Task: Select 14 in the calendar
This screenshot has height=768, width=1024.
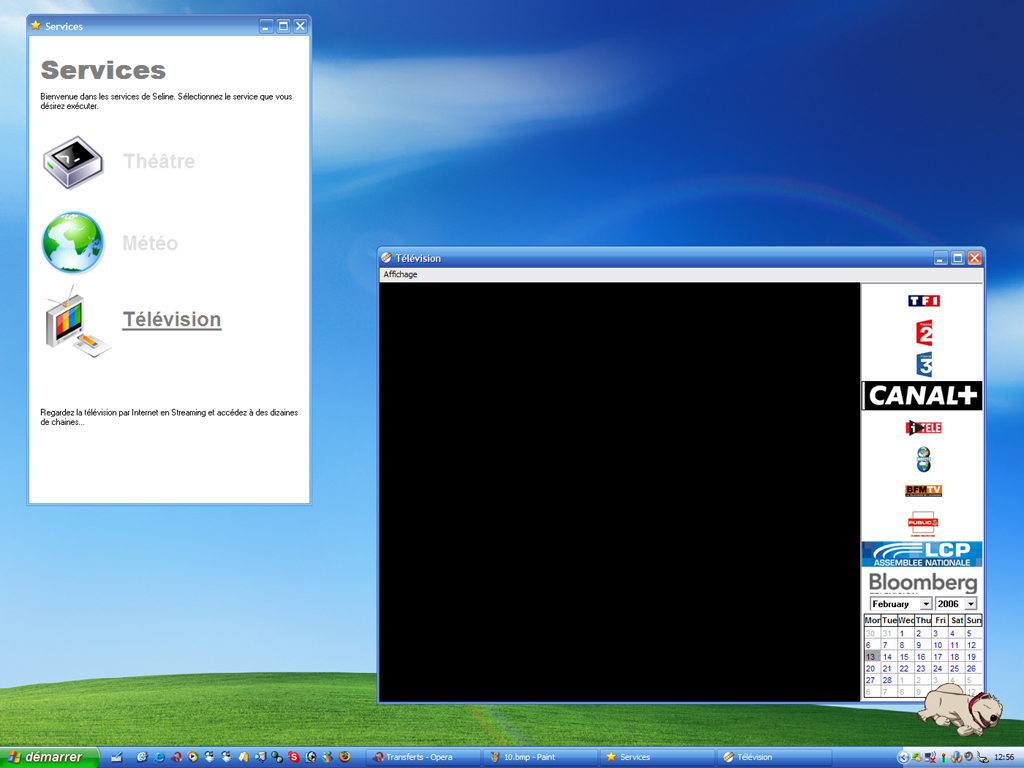Action: pyautogui.click(x=887, y=657)
